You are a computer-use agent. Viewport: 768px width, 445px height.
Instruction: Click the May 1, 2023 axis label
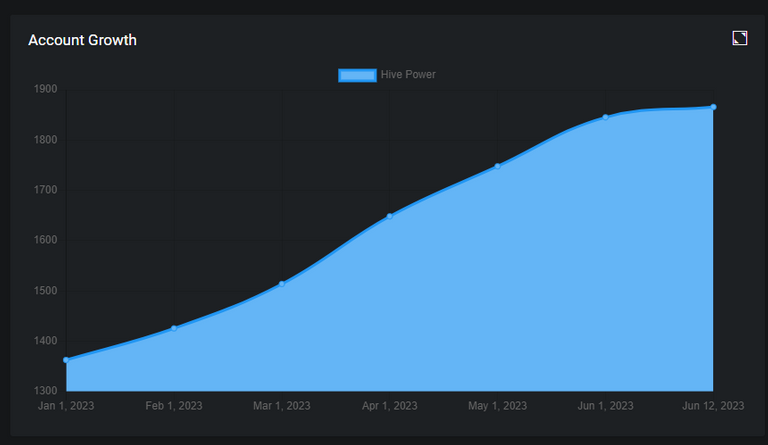498,406
